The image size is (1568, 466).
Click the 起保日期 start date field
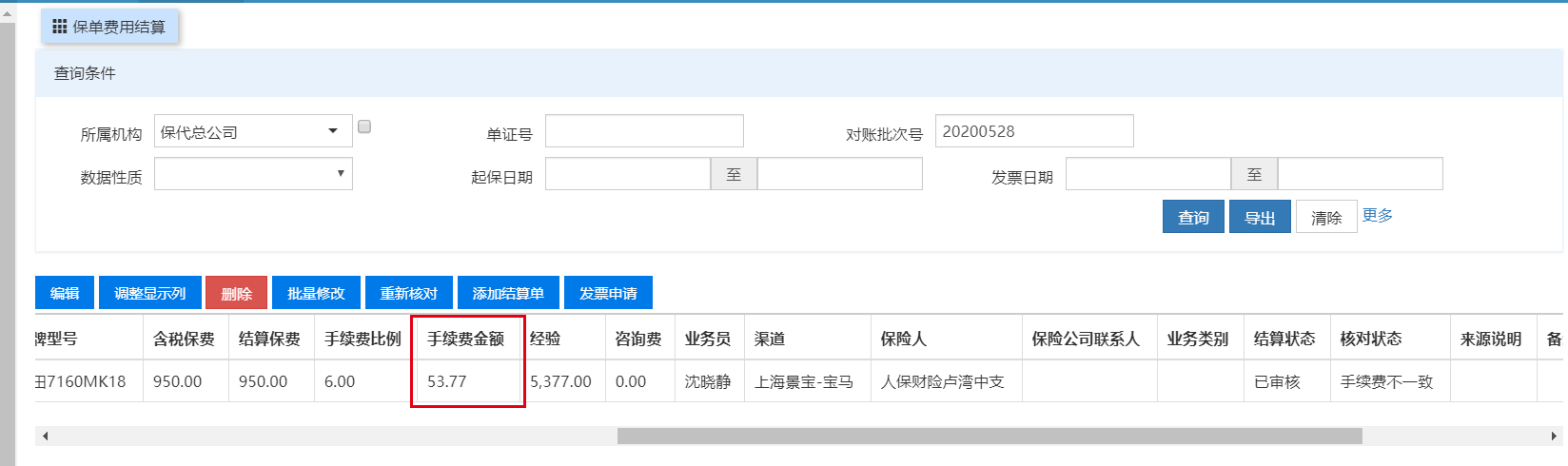point(628,174)
